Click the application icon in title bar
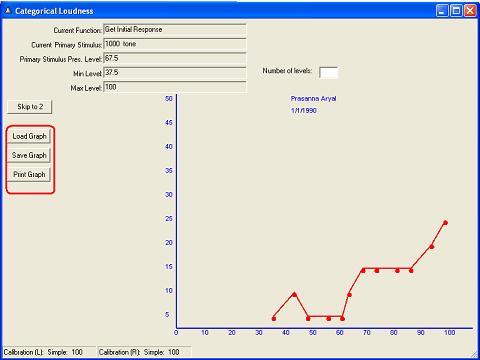Image resolution: width=480 pixels, height=360 pixels. pos(8,11)
